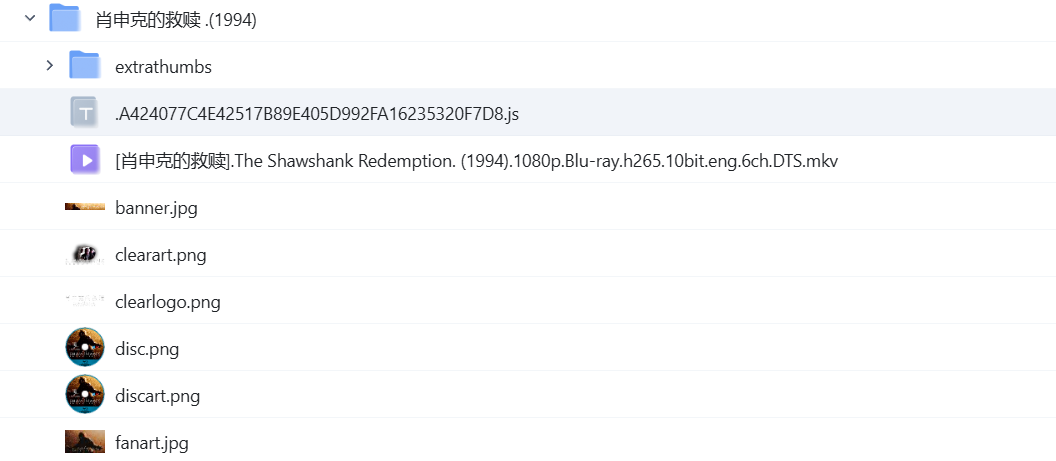The width and height of the screenshot is (1056, 461).
Task: Select the fanart.jpg file name
Action: click(x=152, y=444)
